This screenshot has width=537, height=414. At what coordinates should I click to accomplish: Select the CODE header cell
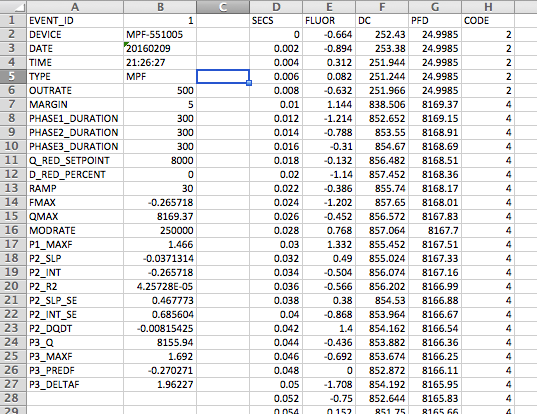(488, 21)
